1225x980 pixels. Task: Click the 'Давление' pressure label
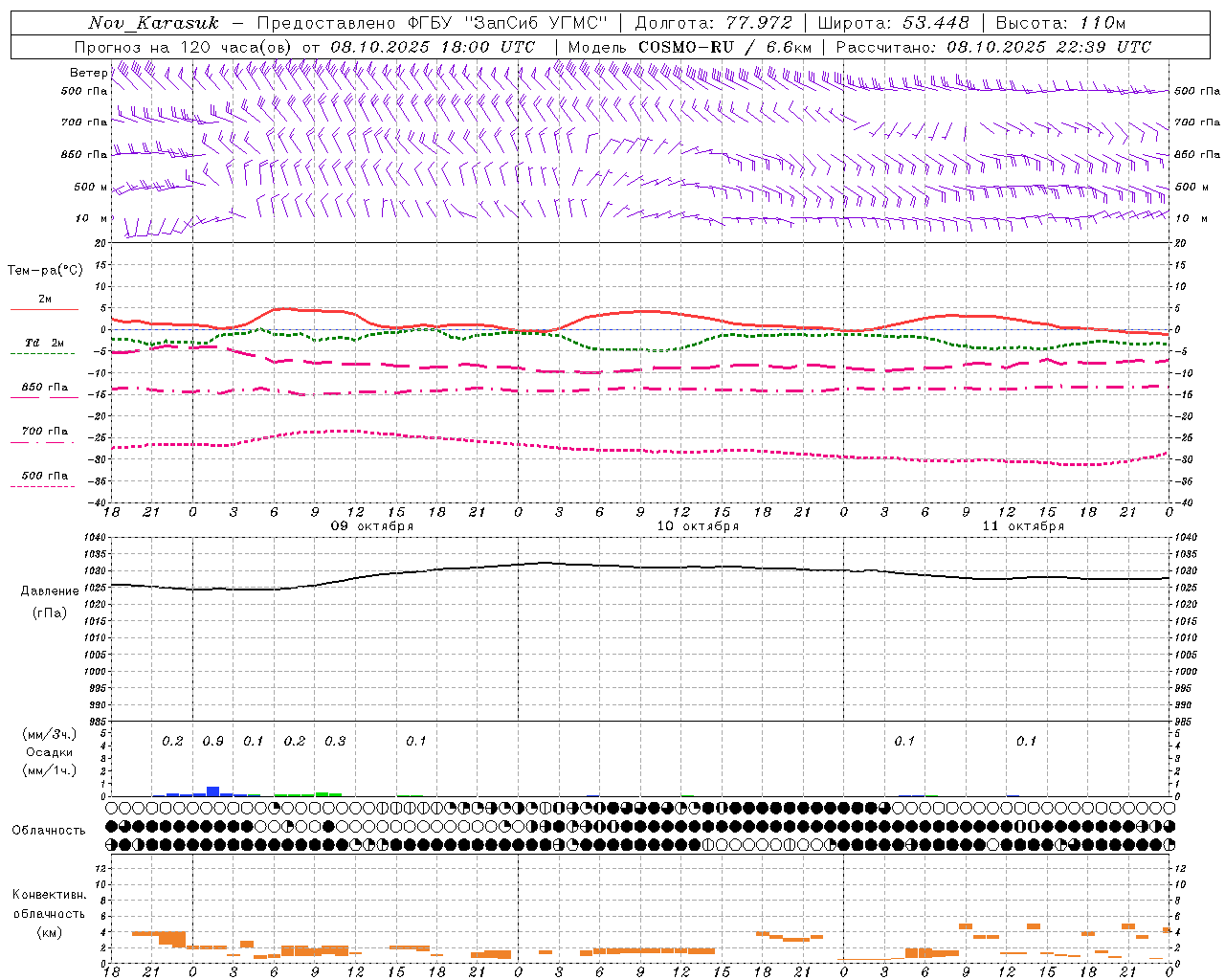[x=50, y=591]
